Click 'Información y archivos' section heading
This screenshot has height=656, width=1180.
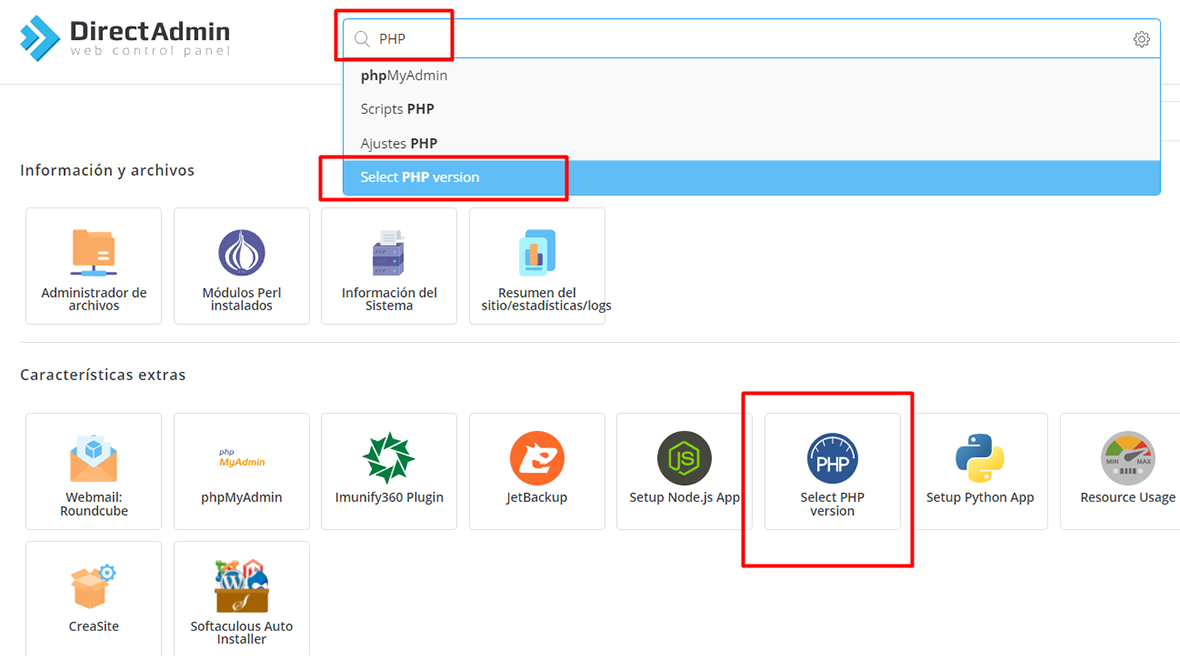(x=107, y=171)
